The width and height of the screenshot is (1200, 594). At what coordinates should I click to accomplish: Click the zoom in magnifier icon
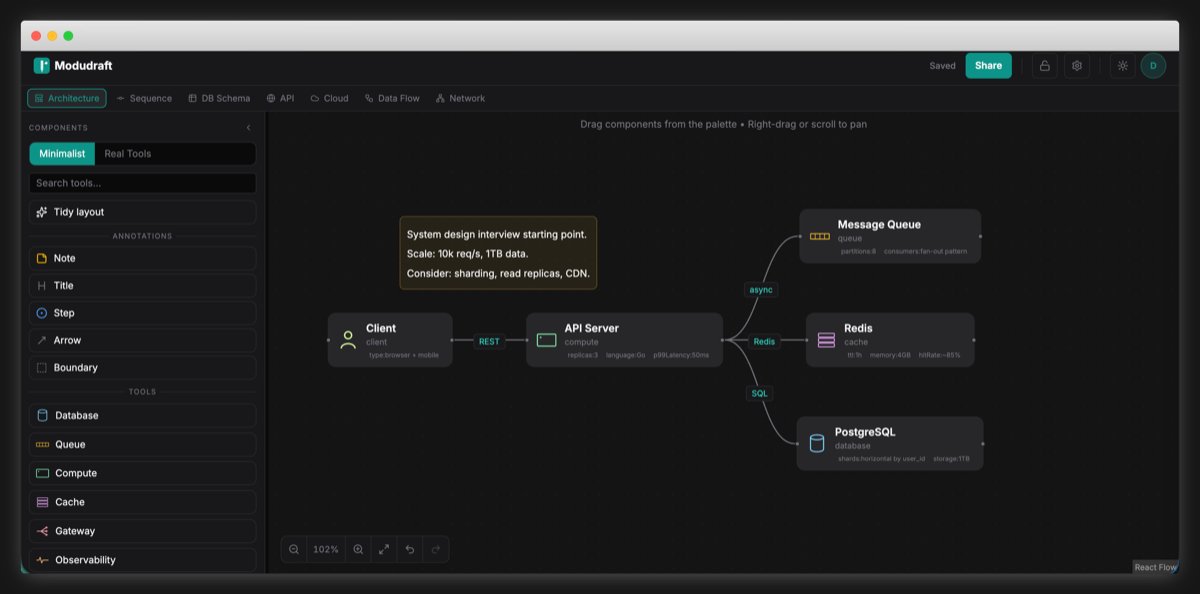tap(358, 549)
